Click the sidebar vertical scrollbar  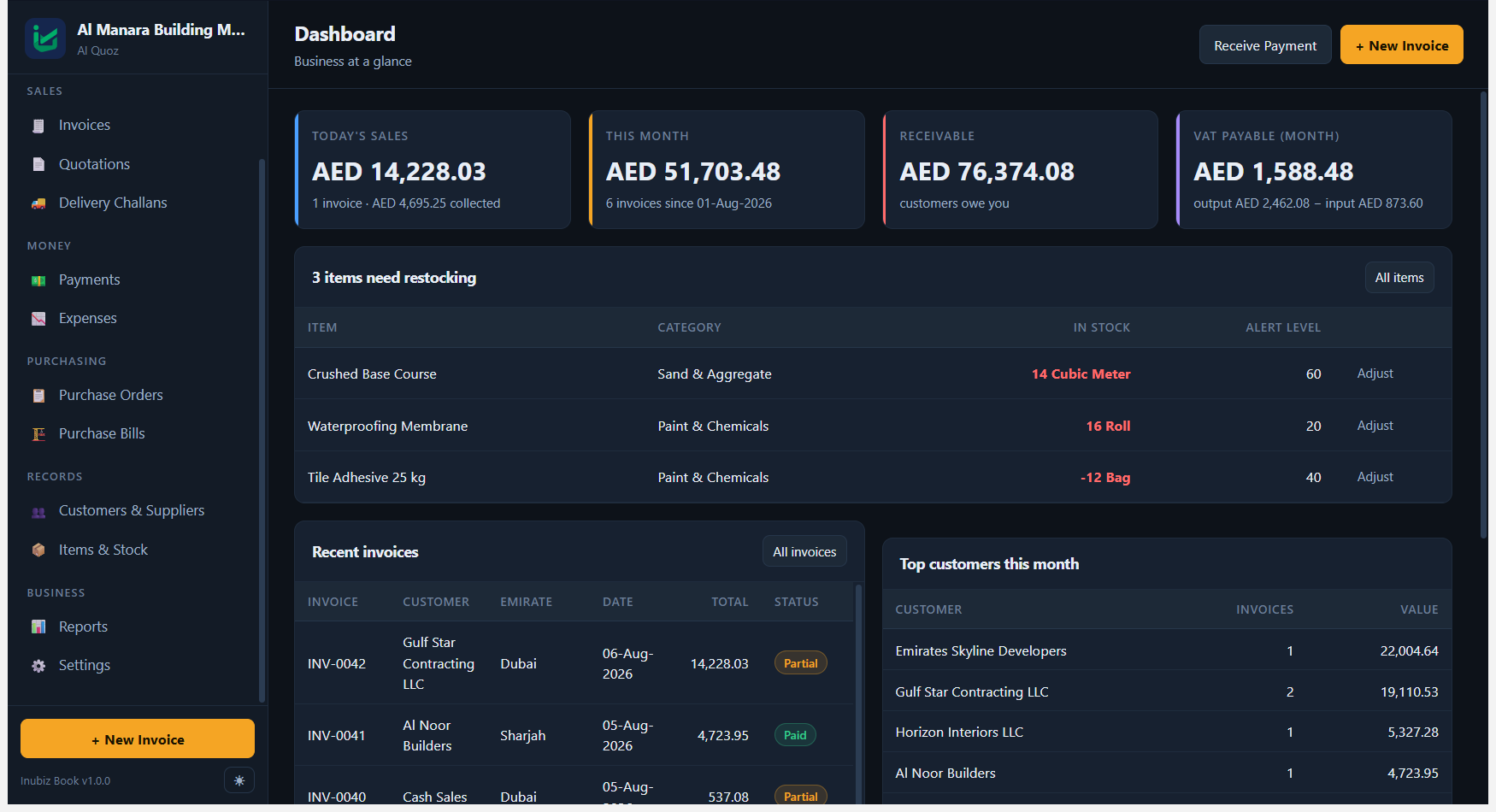coord(262,429)
